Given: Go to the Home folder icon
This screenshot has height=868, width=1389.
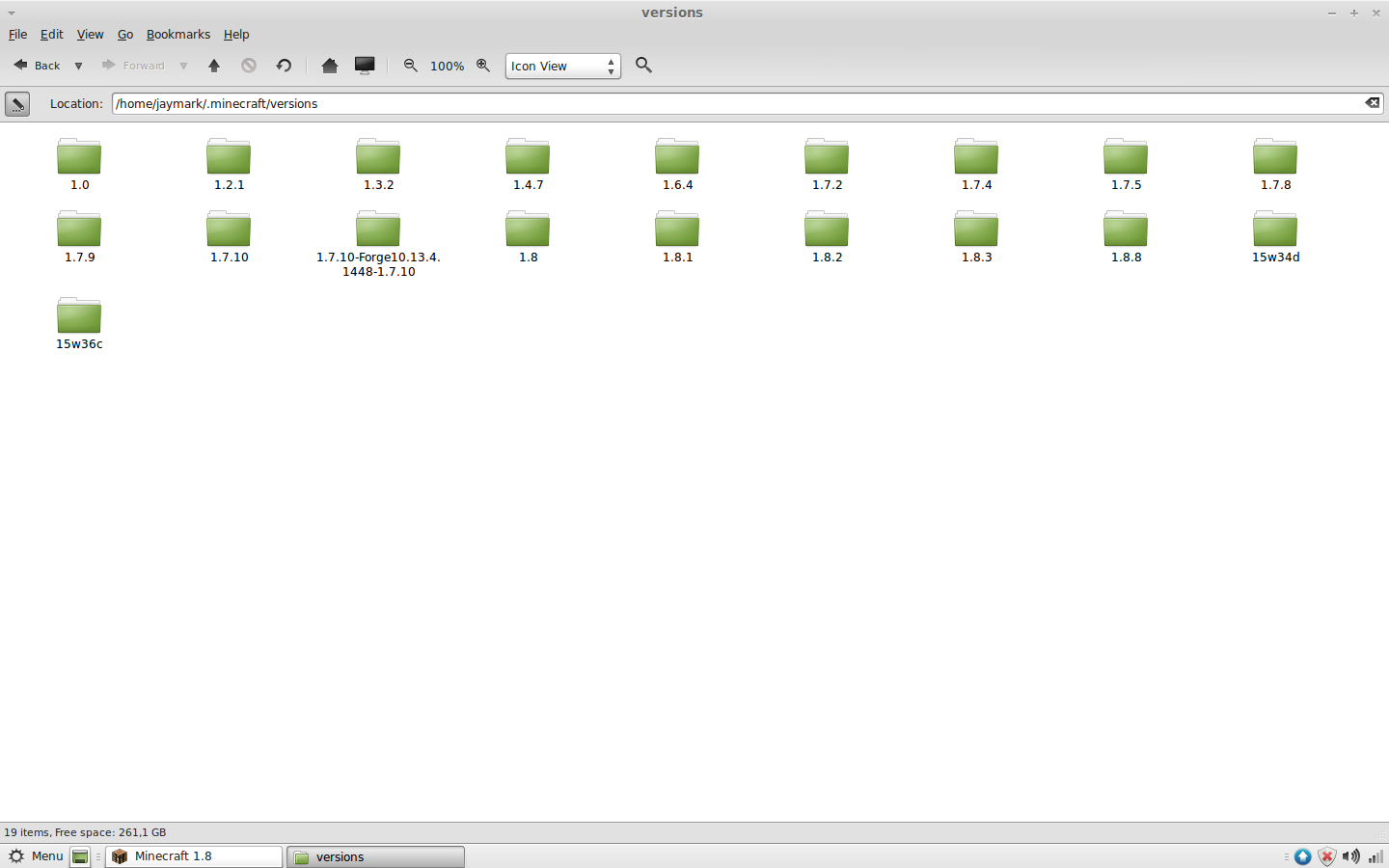Looking at the screenshot, I should coord(330,66).
